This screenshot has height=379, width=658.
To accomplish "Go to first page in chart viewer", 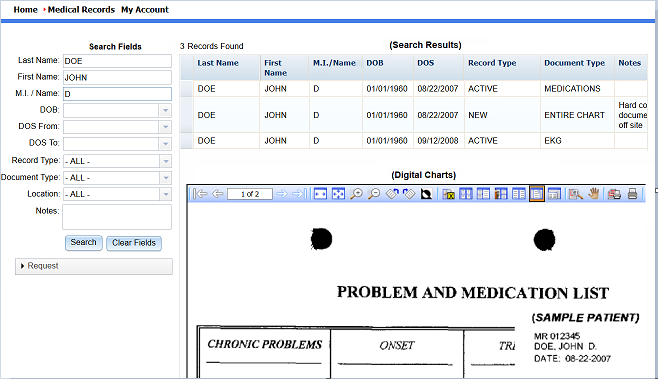I will click(x=200, y=193).
